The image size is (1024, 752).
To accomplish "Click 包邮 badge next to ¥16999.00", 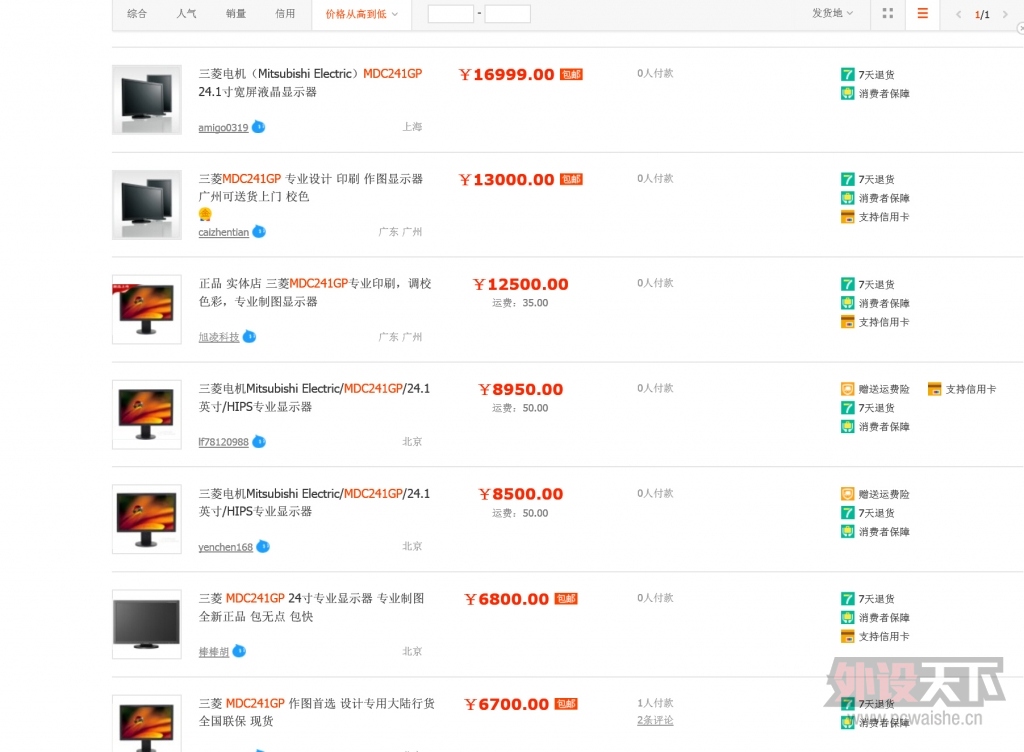I will point(571,74).
